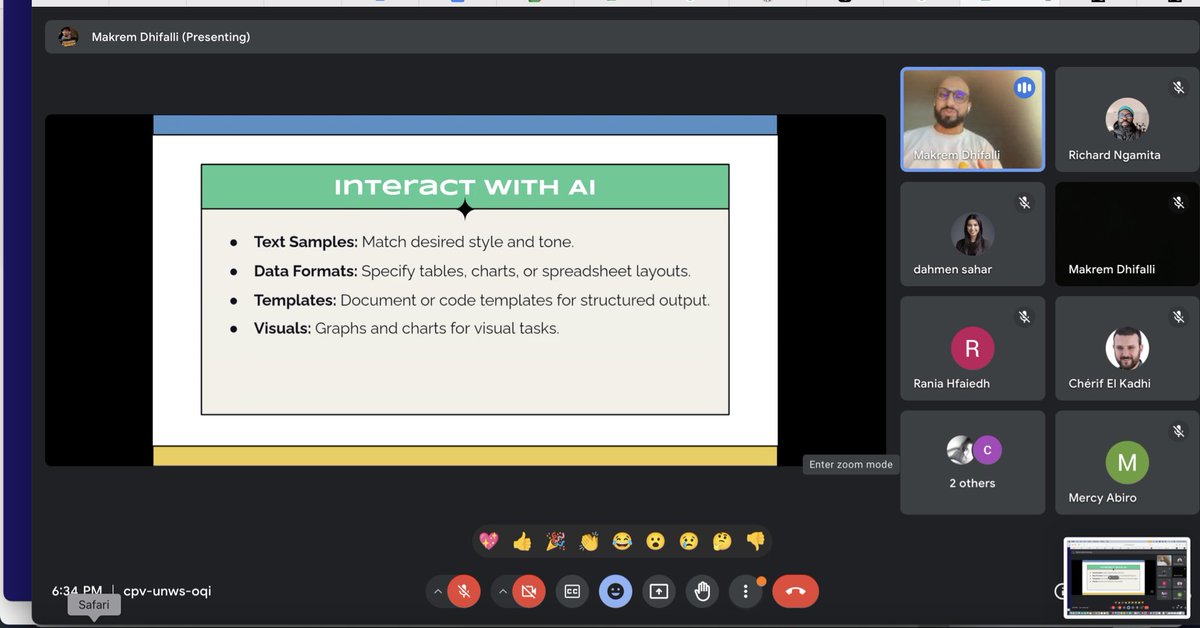1200x628 pixels.
Task: Open more options three-dot menu
Action: (x=745, y=591)
